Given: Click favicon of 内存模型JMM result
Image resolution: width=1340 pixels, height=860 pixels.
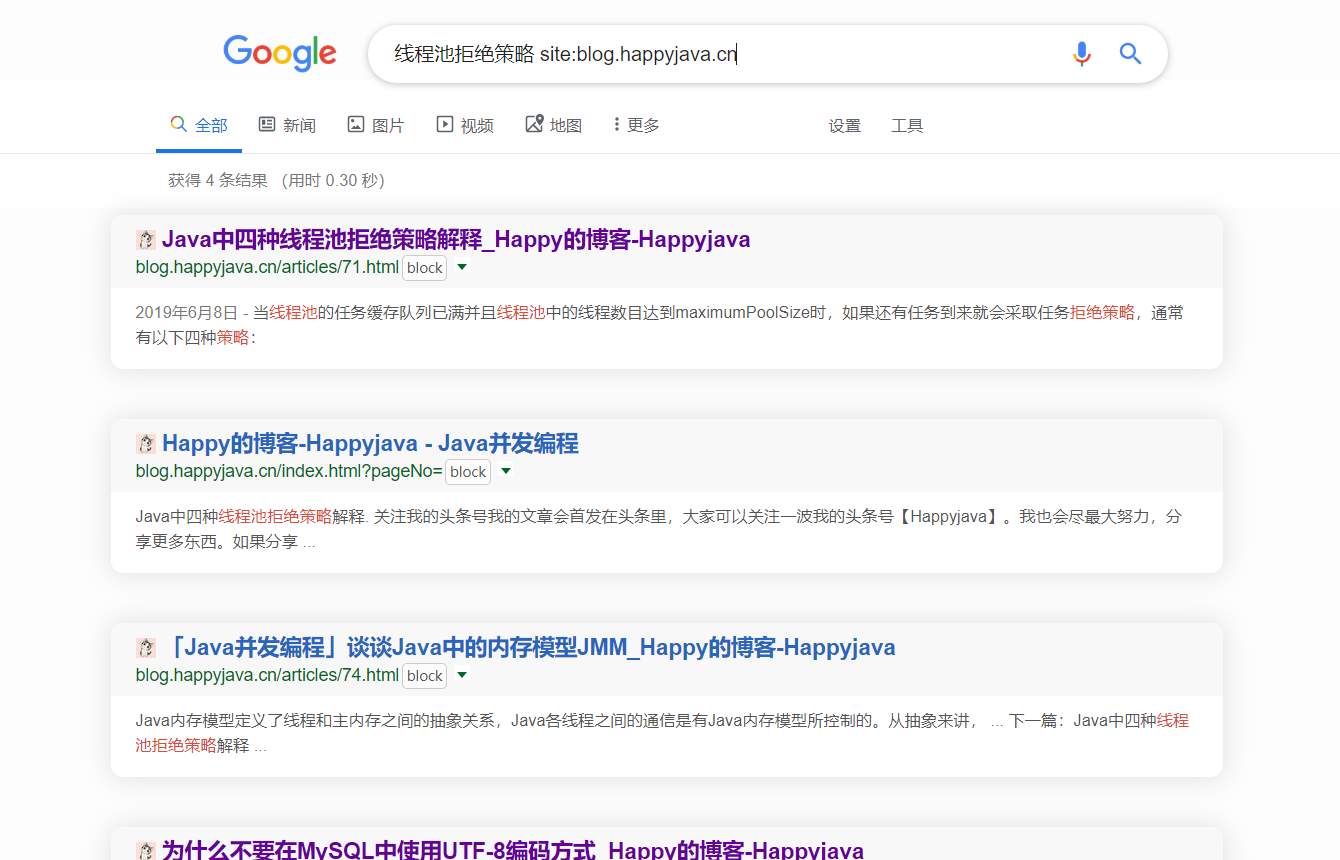Looking at the screenshot, I should (146, 648).
